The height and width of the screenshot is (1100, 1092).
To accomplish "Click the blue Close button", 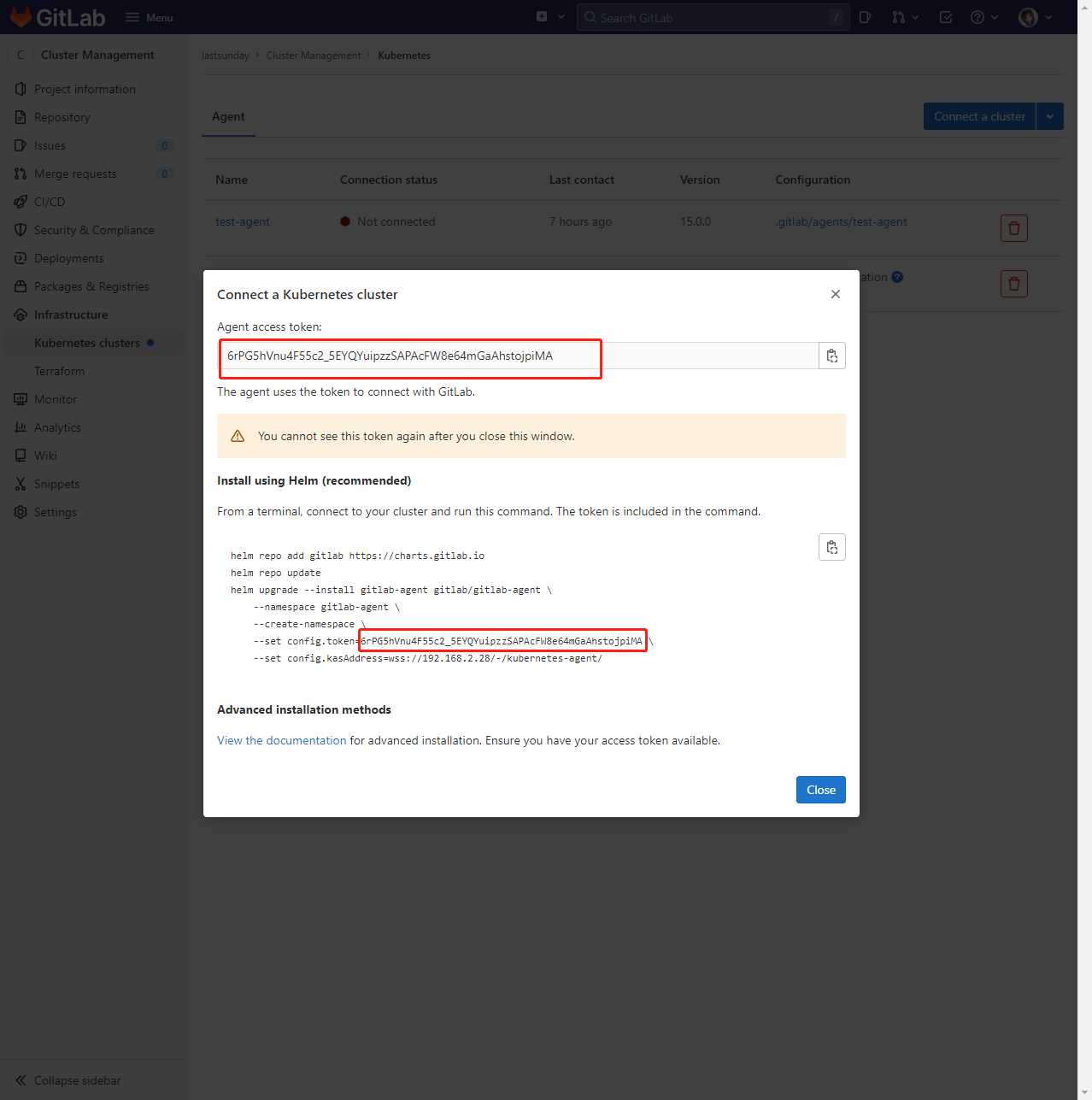I will pos(821,790).
